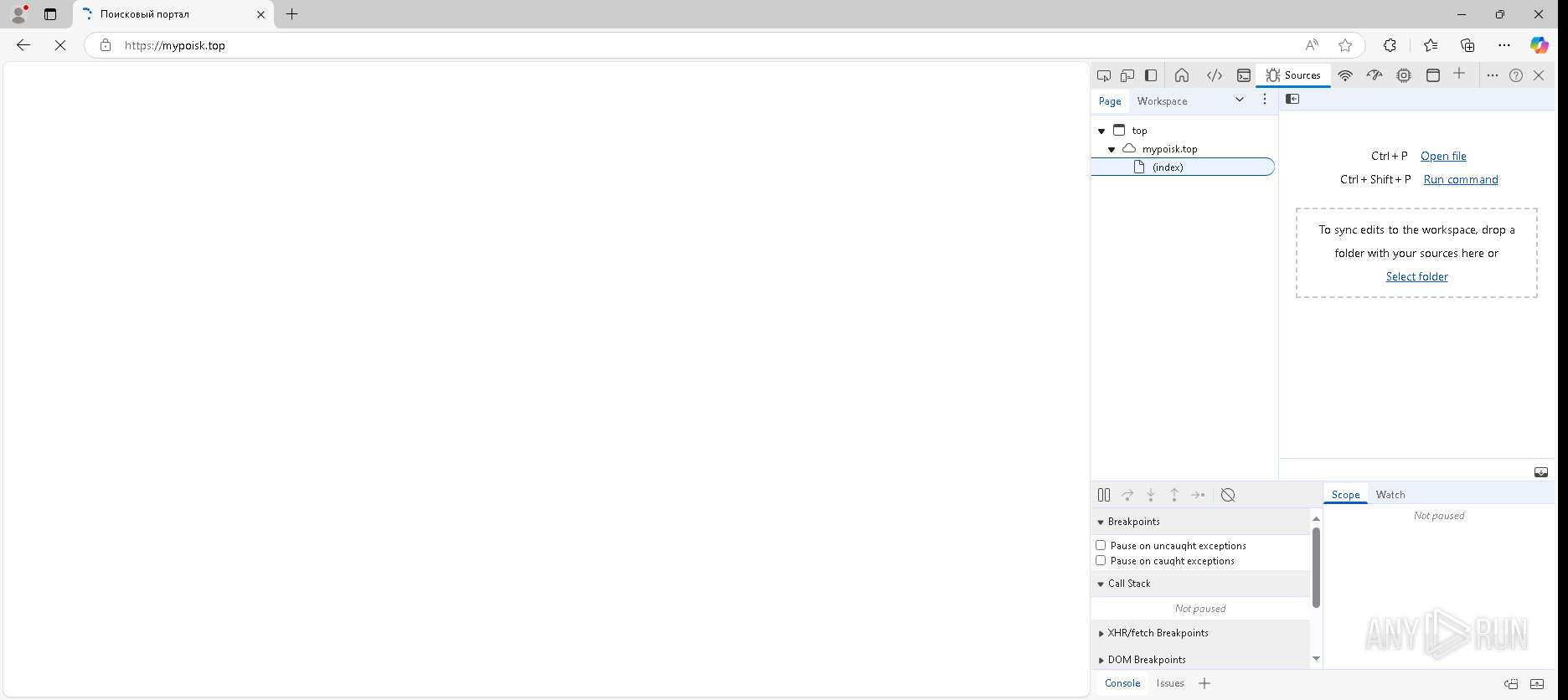This screenshot has height=700, width=1568.
Task: Expand the Quick View drawer icon
Action: (1537, 683)
